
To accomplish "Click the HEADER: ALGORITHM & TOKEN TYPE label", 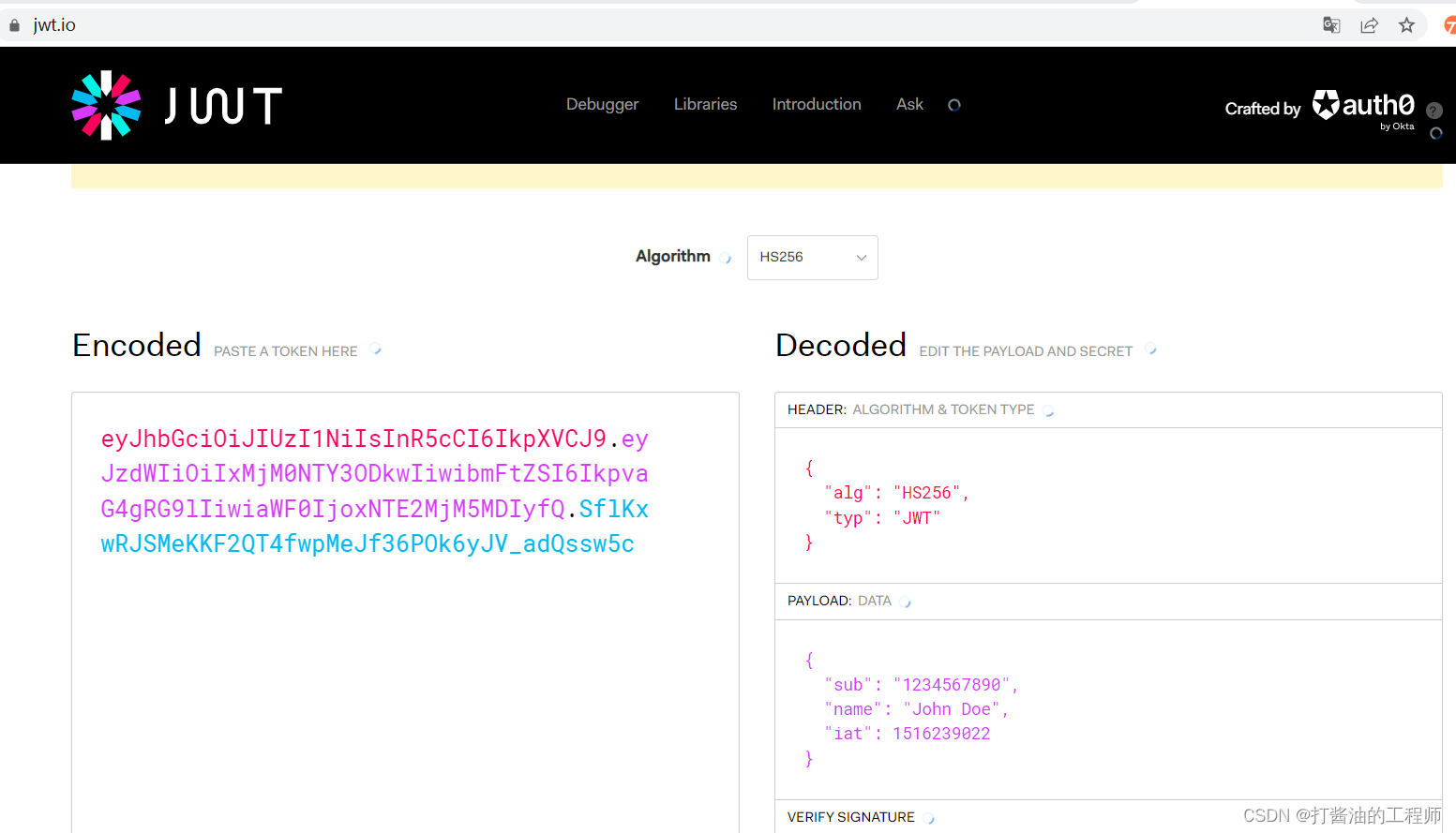I will tap(910, 409).
